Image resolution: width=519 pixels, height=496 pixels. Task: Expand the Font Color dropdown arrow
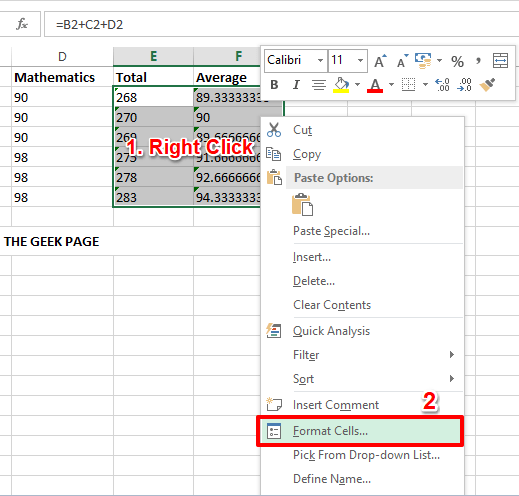point(391,85)
